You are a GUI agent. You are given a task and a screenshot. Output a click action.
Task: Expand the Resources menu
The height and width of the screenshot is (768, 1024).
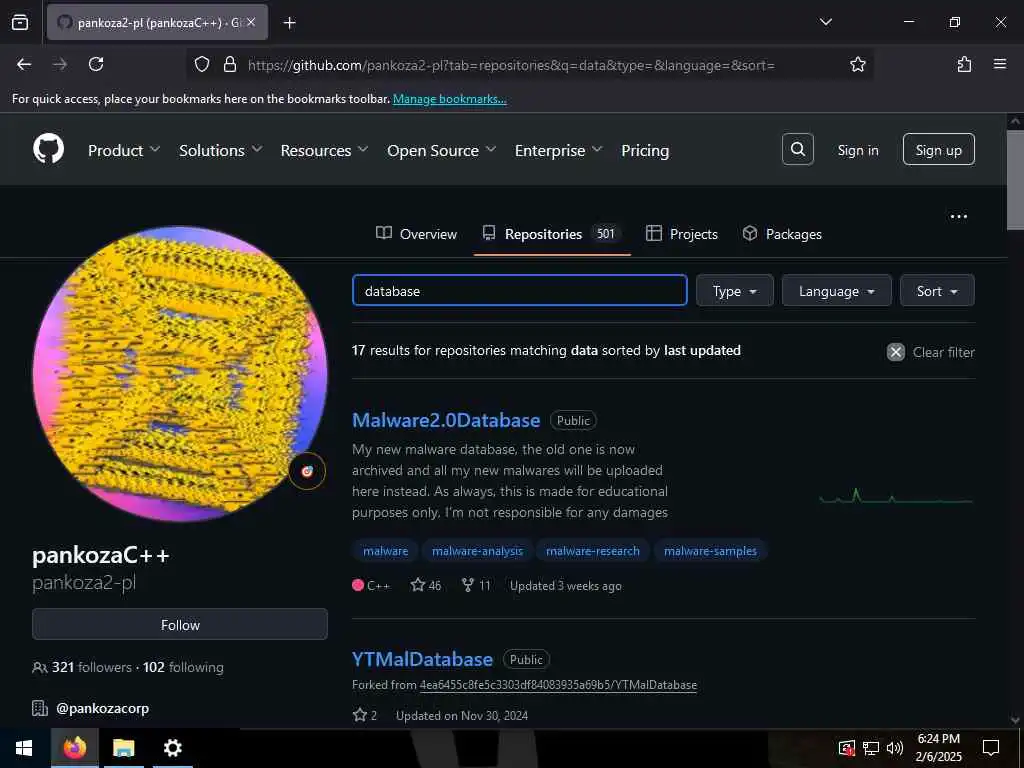(x=325, y=150)
